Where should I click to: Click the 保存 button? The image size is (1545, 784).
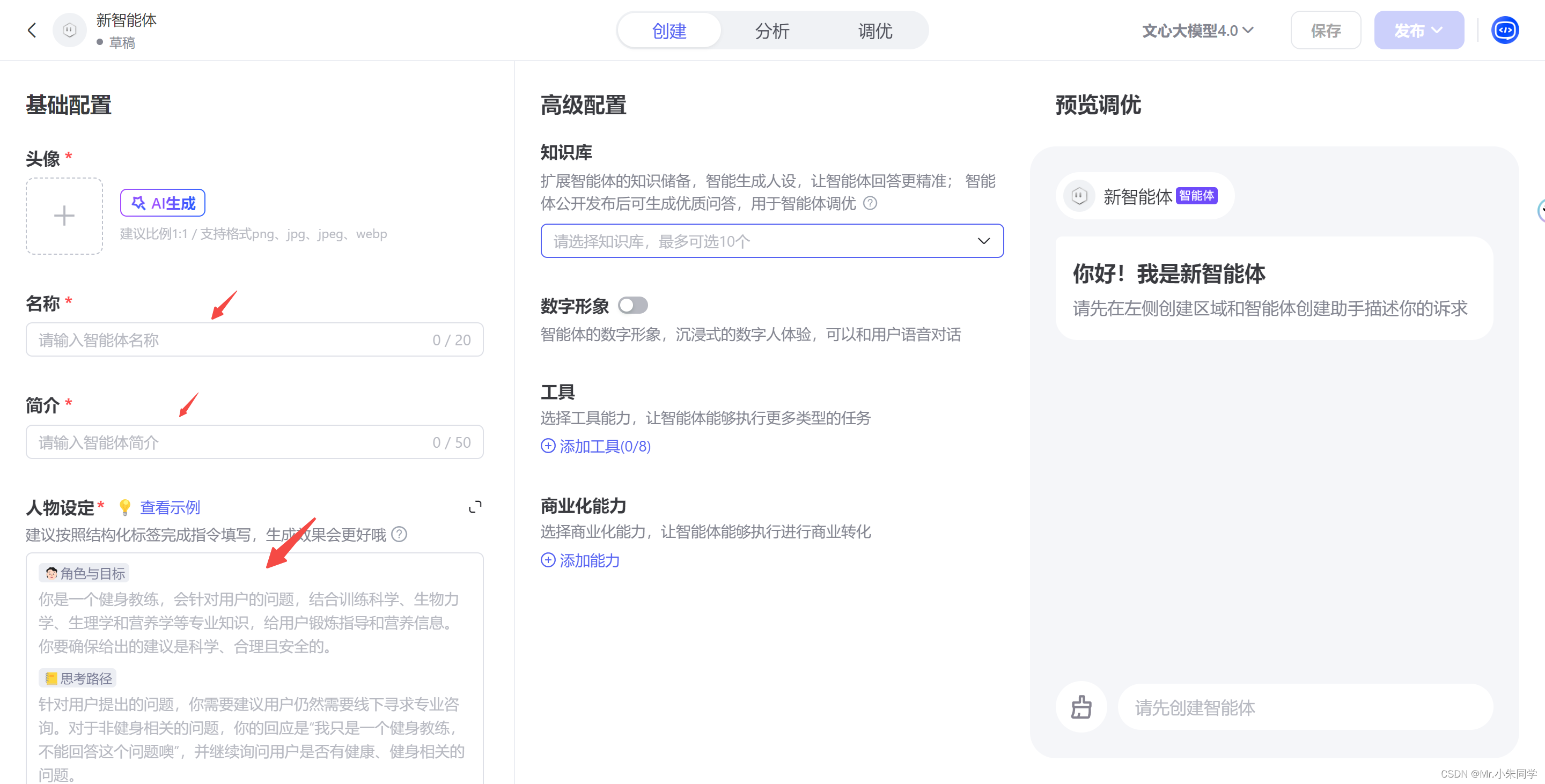[x=1326, y=30]
